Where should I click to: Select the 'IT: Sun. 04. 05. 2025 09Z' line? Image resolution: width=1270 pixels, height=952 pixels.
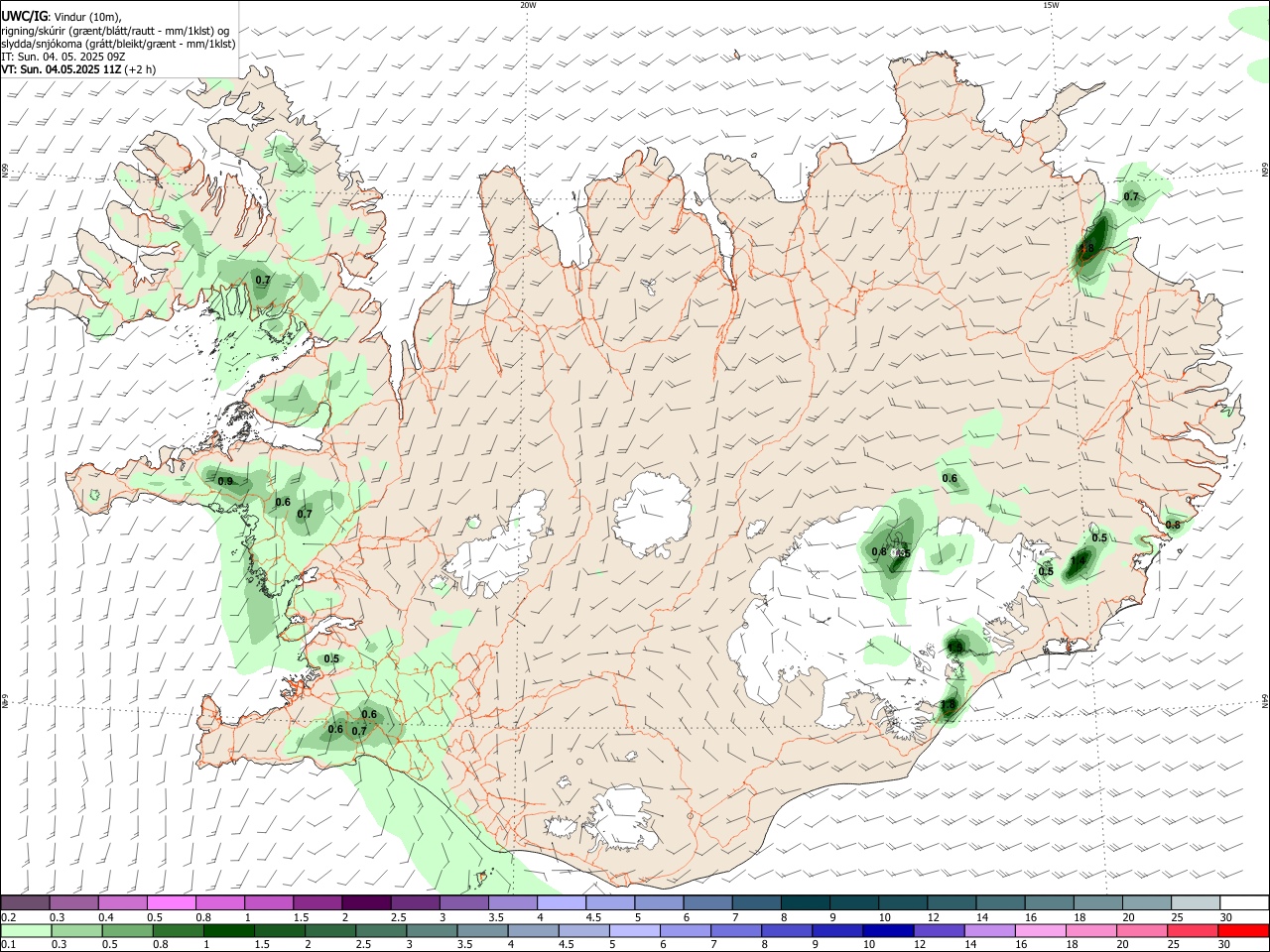pos(63,57)
